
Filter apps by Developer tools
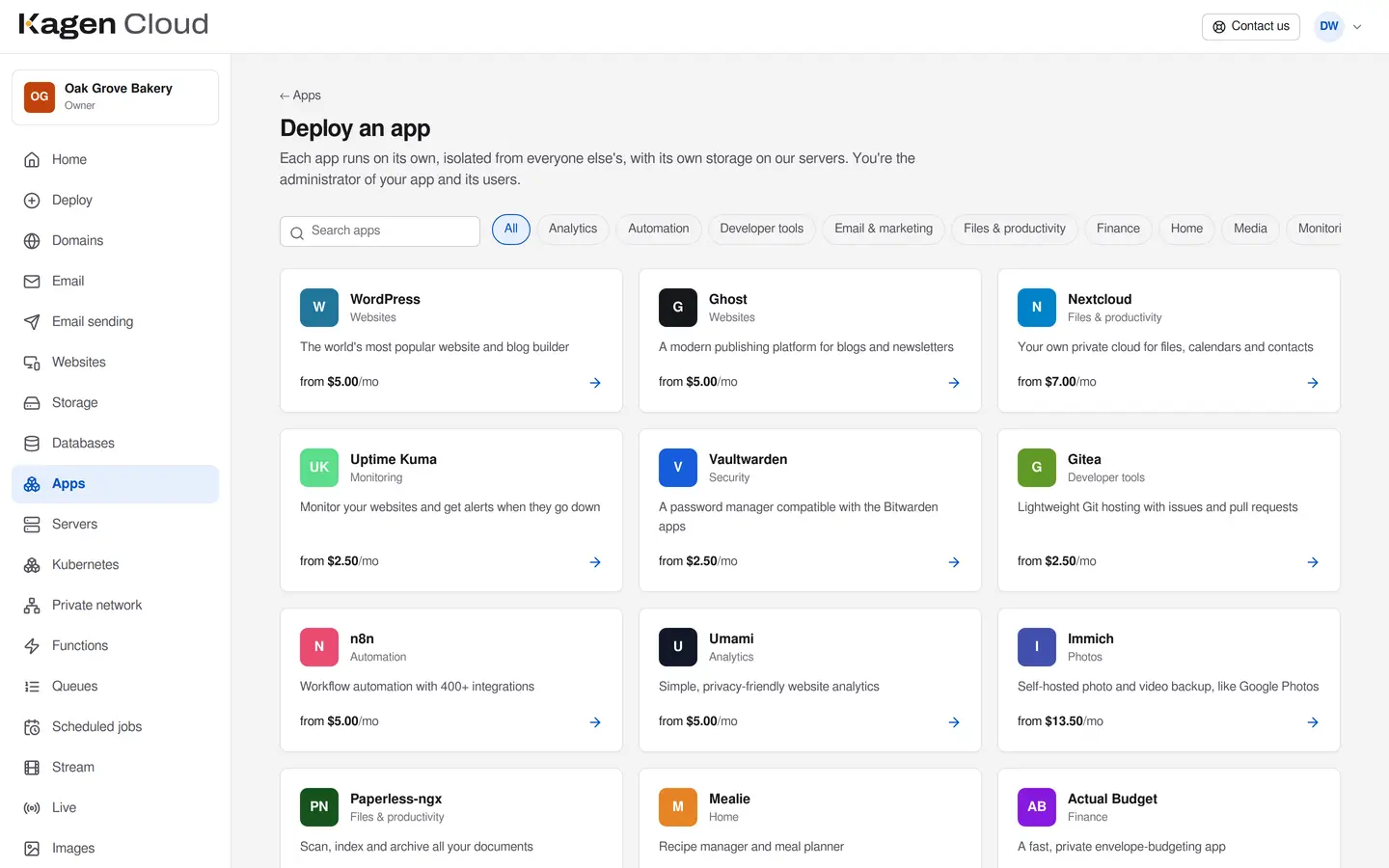tap(762, 230)
